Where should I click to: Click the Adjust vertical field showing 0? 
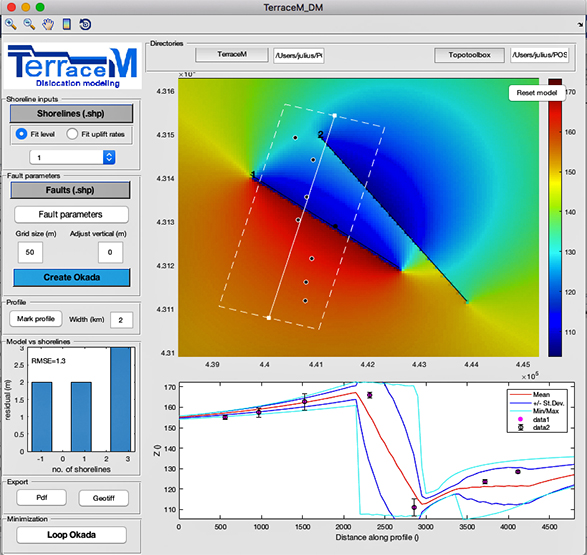pos(110,252)
